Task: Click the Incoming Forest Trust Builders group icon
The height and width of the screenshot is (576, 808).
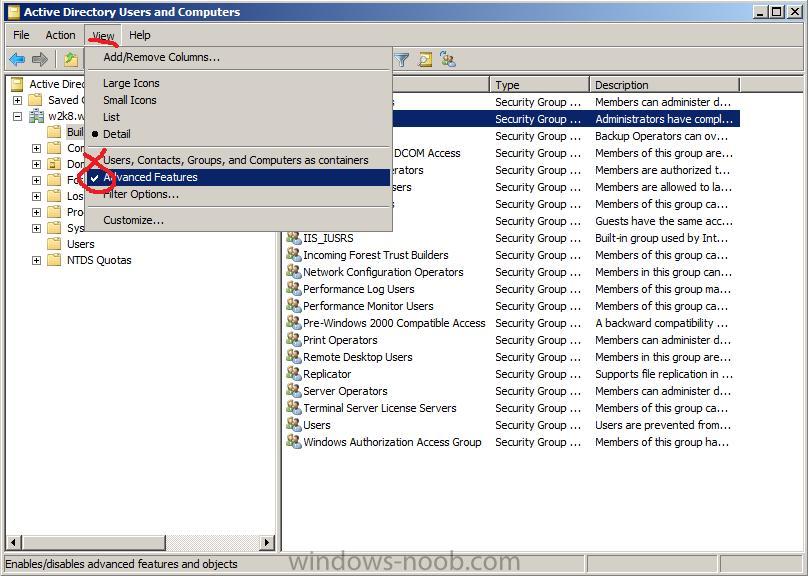Action: tap(294, 255)
